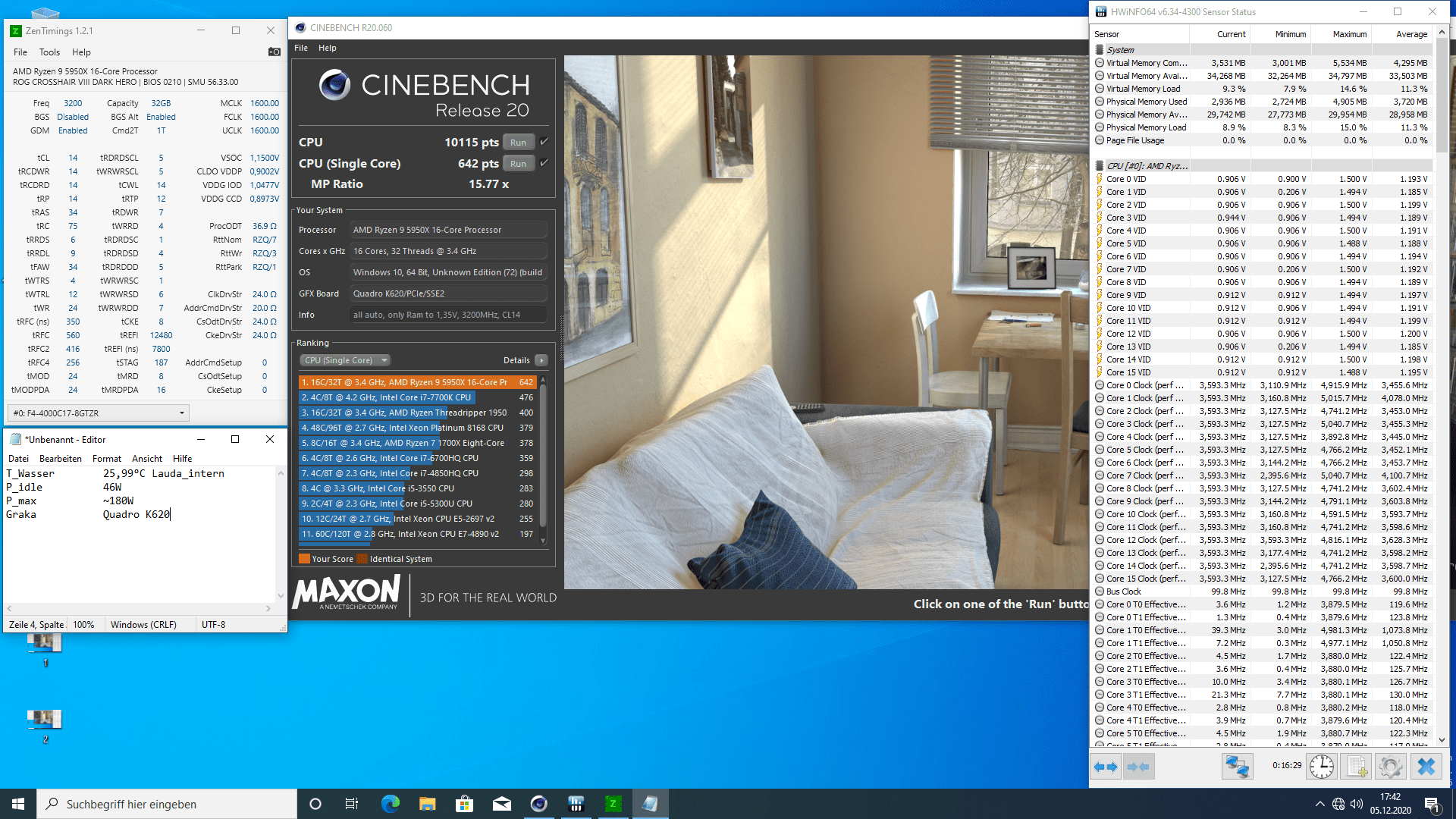Screen dimensions: 1456x819
Task: Open Notepad Hilfe menu
Action: pos(182,459)
